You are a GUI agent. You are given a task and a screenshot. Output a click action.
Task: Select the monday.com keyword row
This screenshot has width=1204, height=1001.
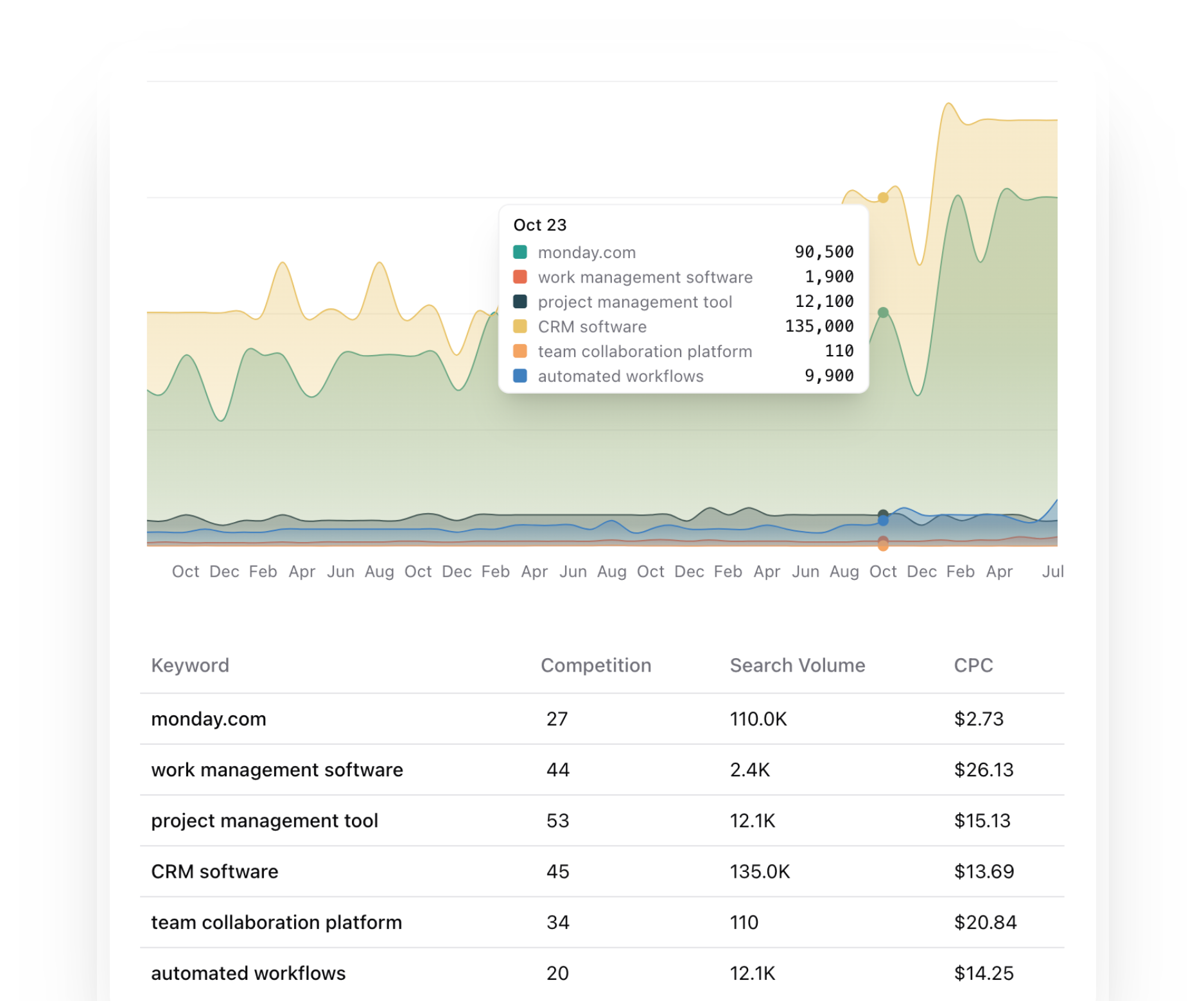(x=602, y=719)
